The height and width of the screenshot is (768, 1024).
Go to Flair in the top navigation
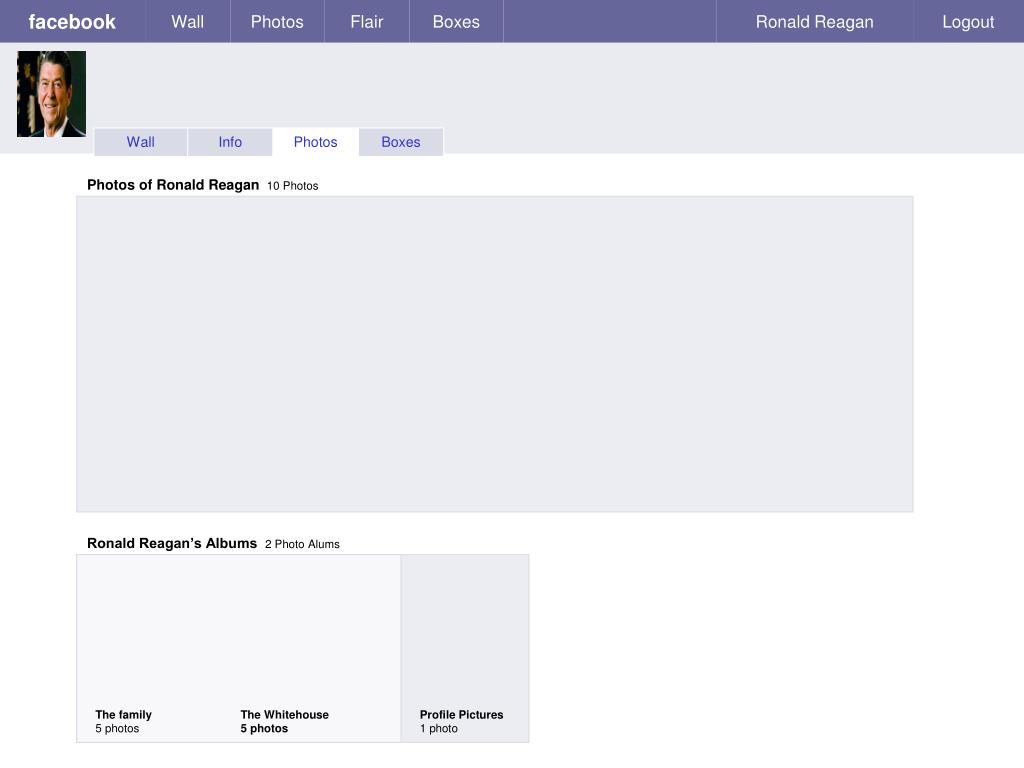click(366, 22)
